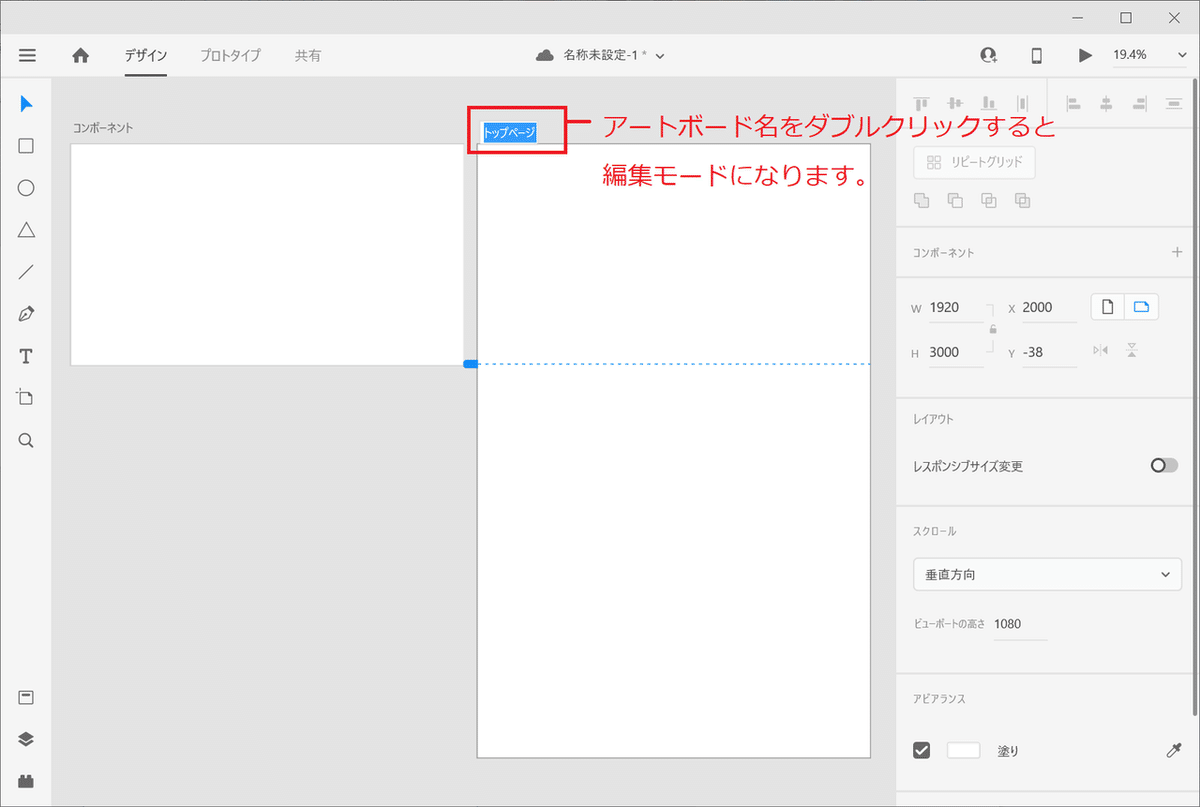
Task: Click the W width field 1920
Action: pyautogui.click(x=956, y=308)
